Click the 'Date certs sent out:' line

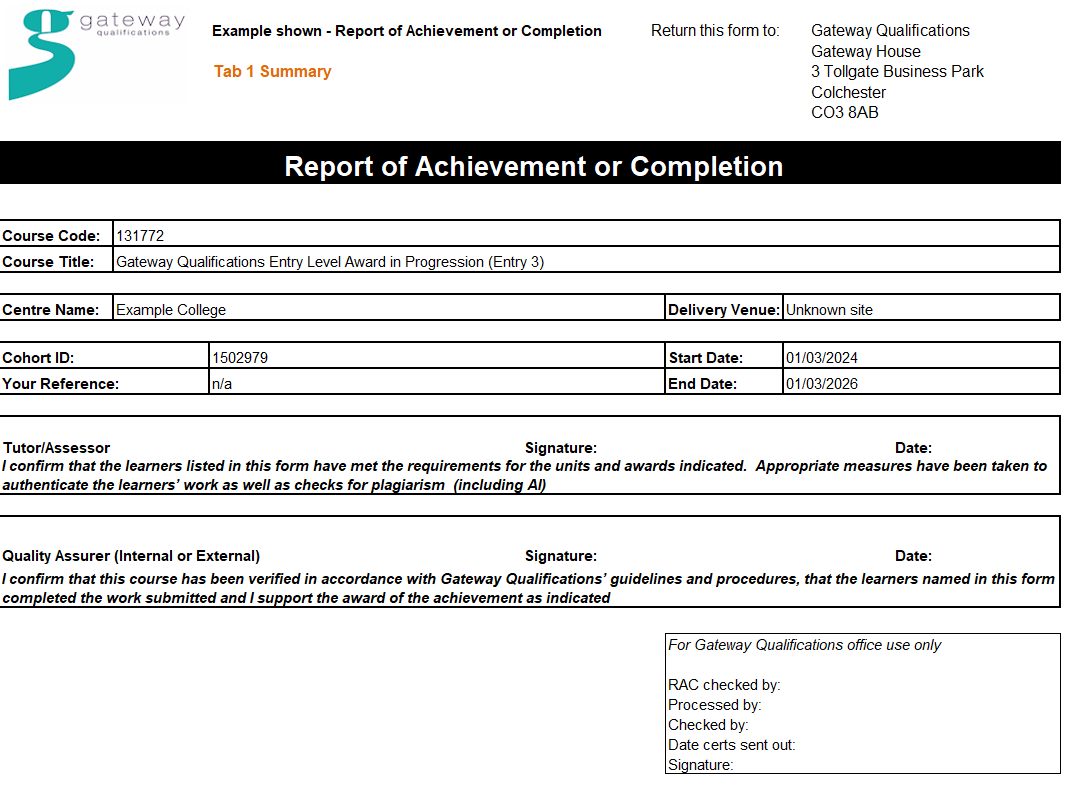pos(731,745)
